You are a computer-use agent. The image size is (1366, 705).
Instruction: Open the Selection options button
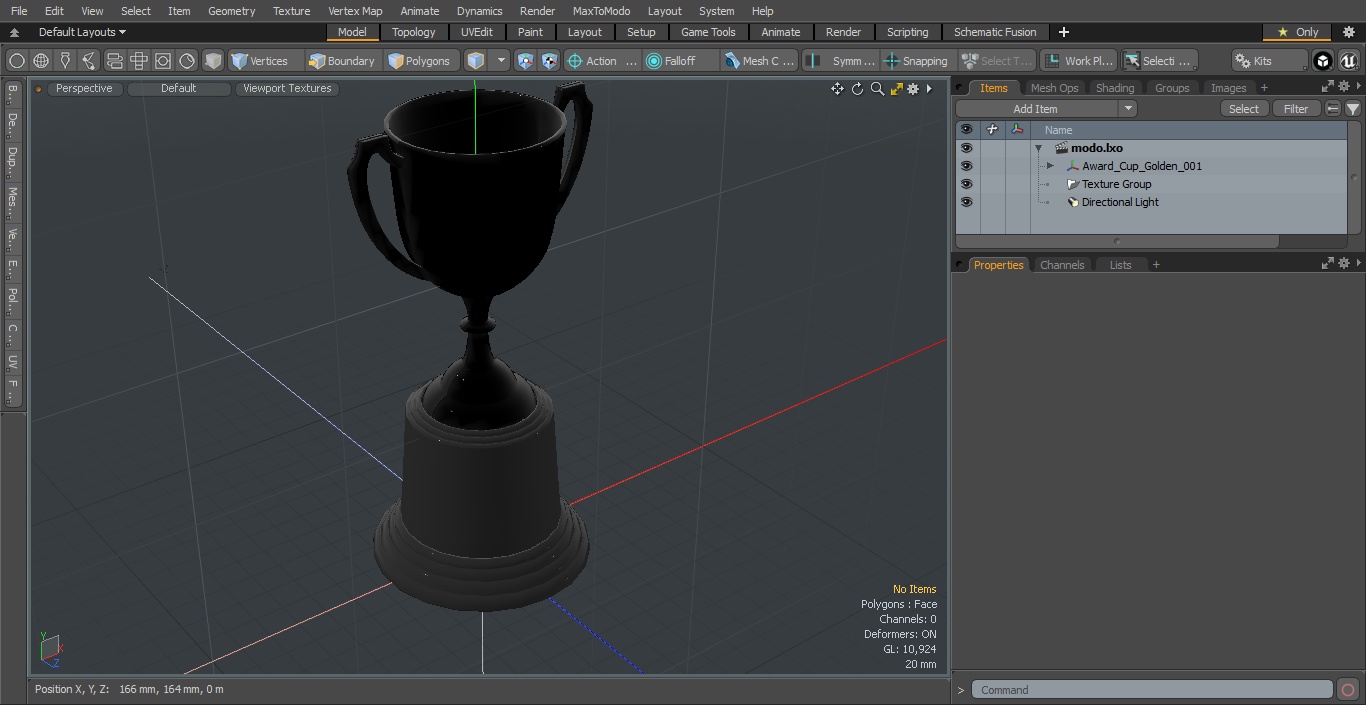(1158, 61)
